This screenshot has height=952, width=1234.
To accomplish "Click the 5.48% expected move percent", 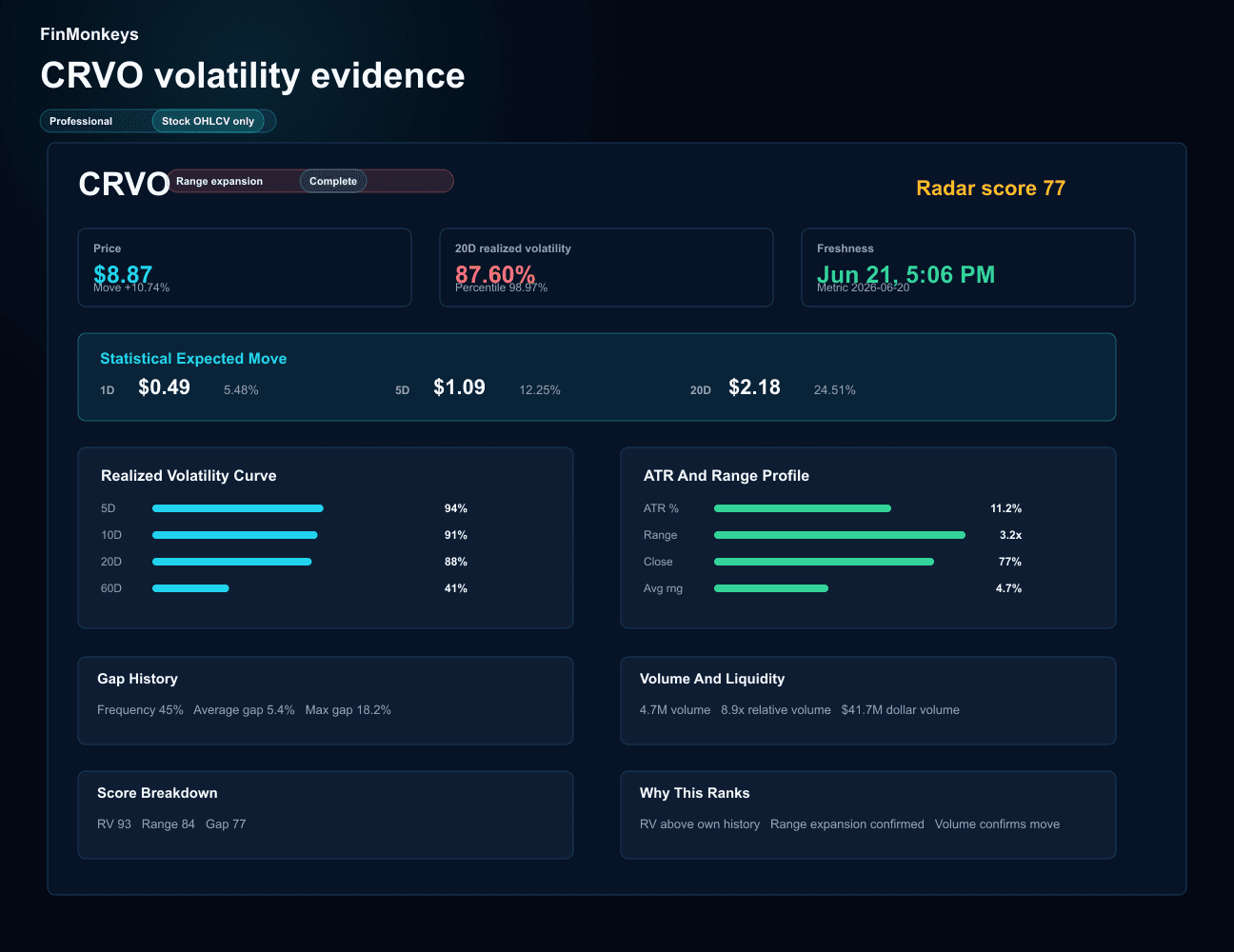I will click(x=241, y=390).
